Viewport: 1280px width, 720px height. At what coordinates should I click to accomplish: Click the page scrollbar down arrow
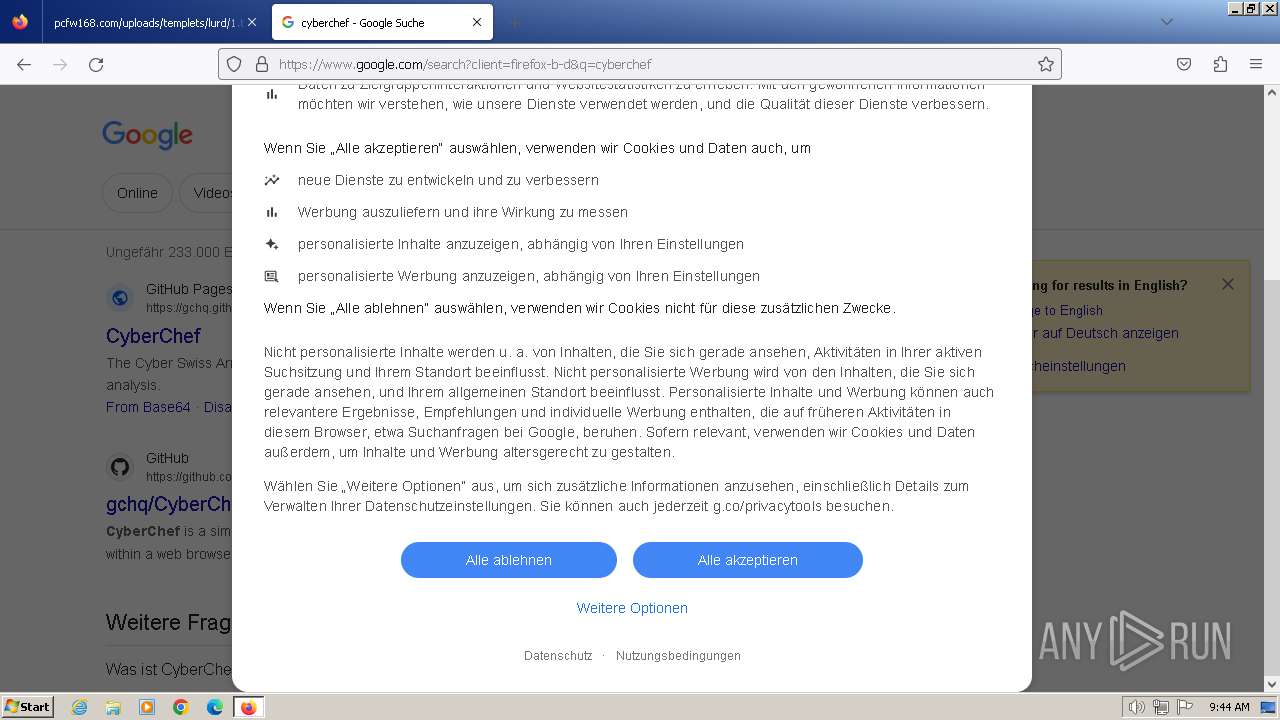pos(1272,685)
